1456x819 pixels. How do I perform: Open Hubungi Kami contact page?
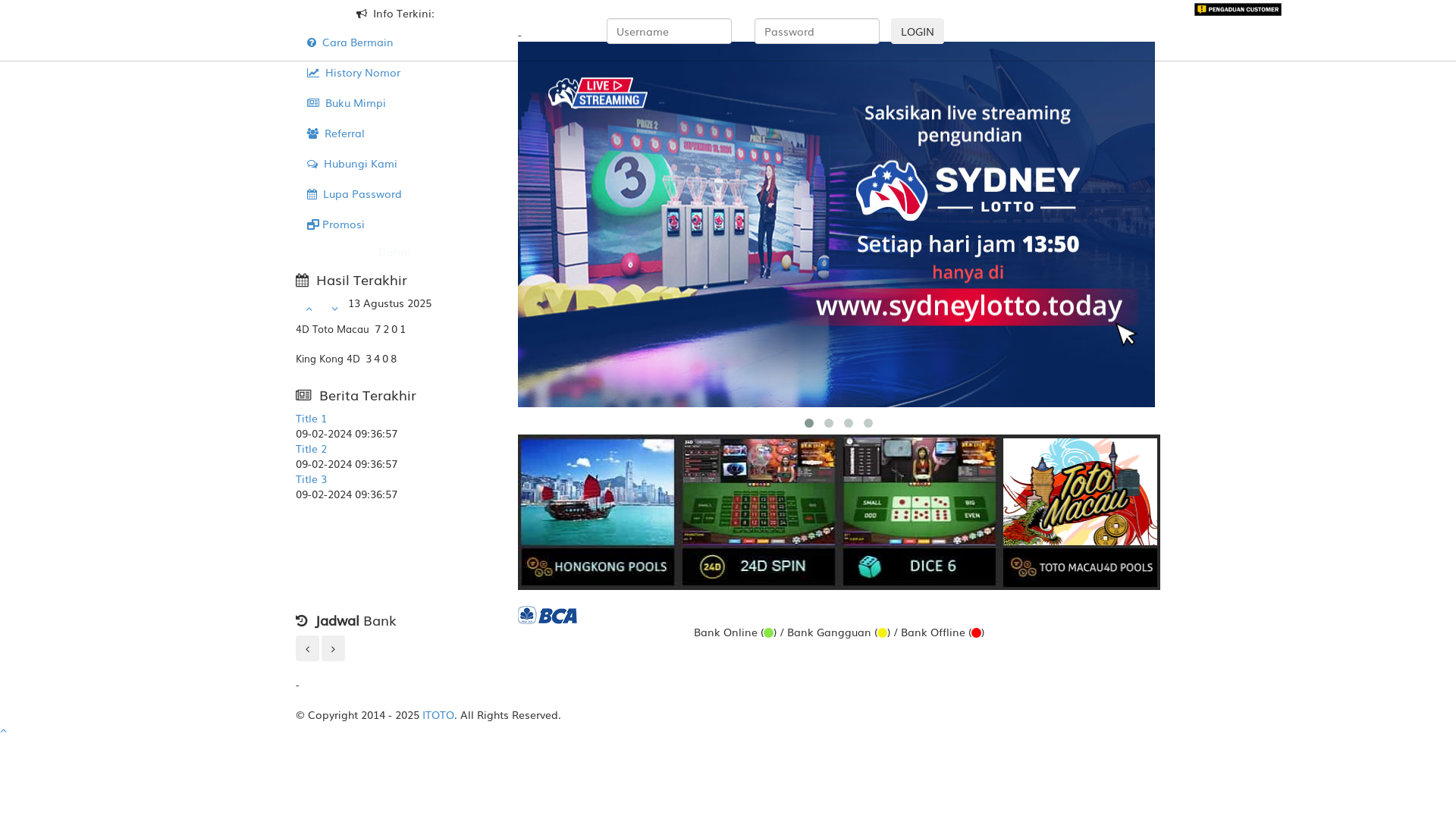352,164
